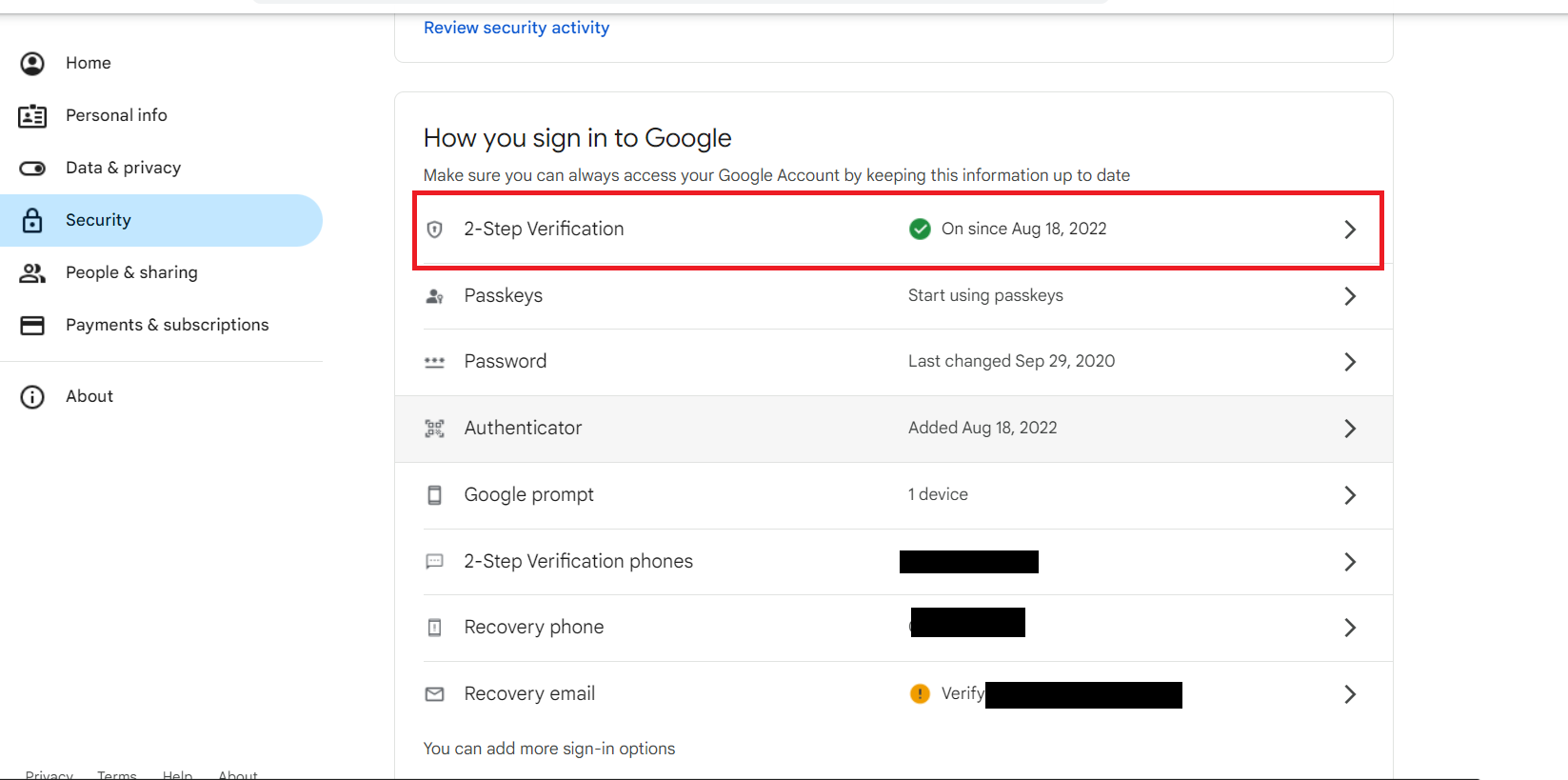Click the text 'On since Aug 18, 2022'
The width and height of the screenshot is (1568, 780).
1024,229
